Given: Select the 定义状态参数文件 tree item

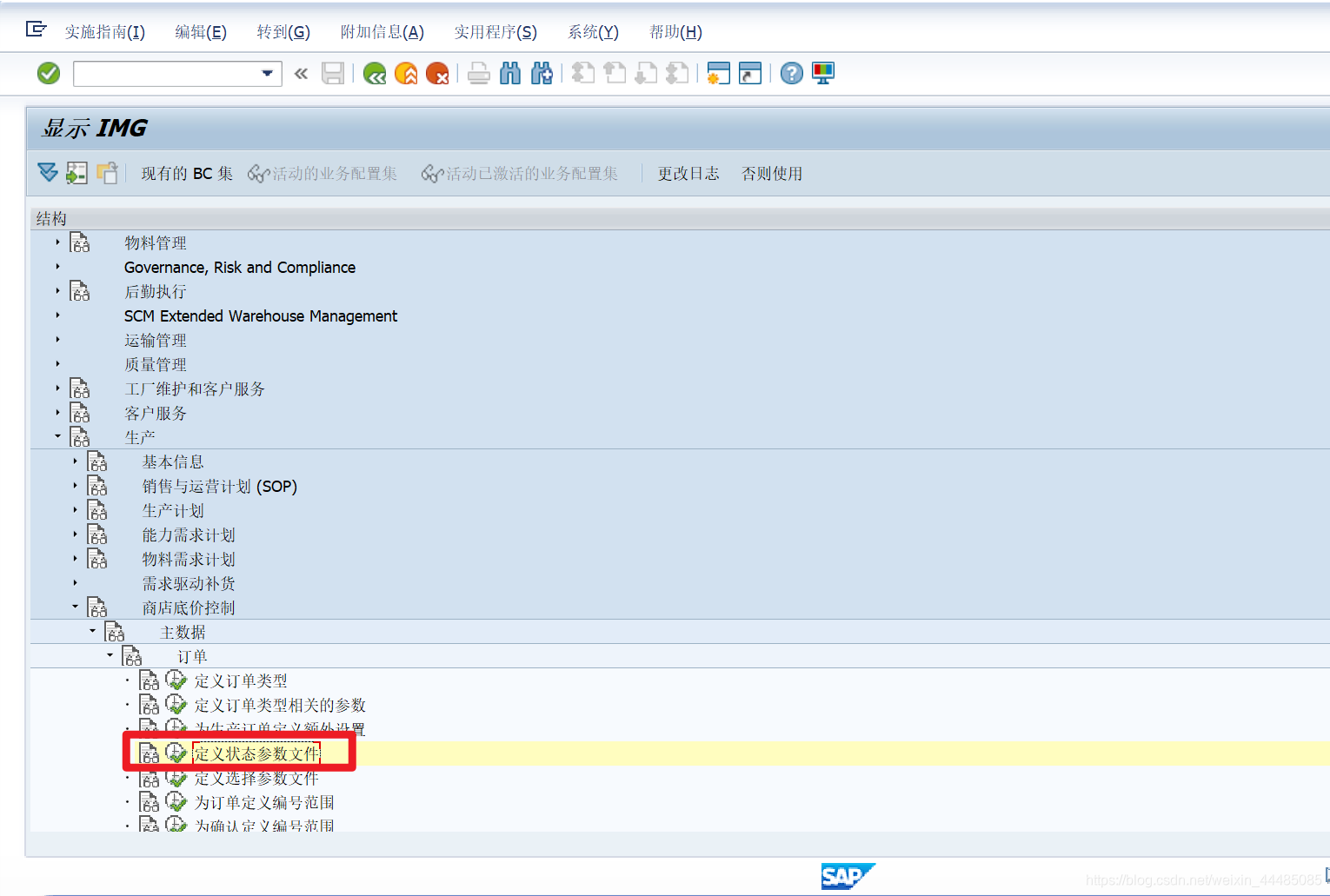Looking at the screenshot, I should (x=256, y=753).
